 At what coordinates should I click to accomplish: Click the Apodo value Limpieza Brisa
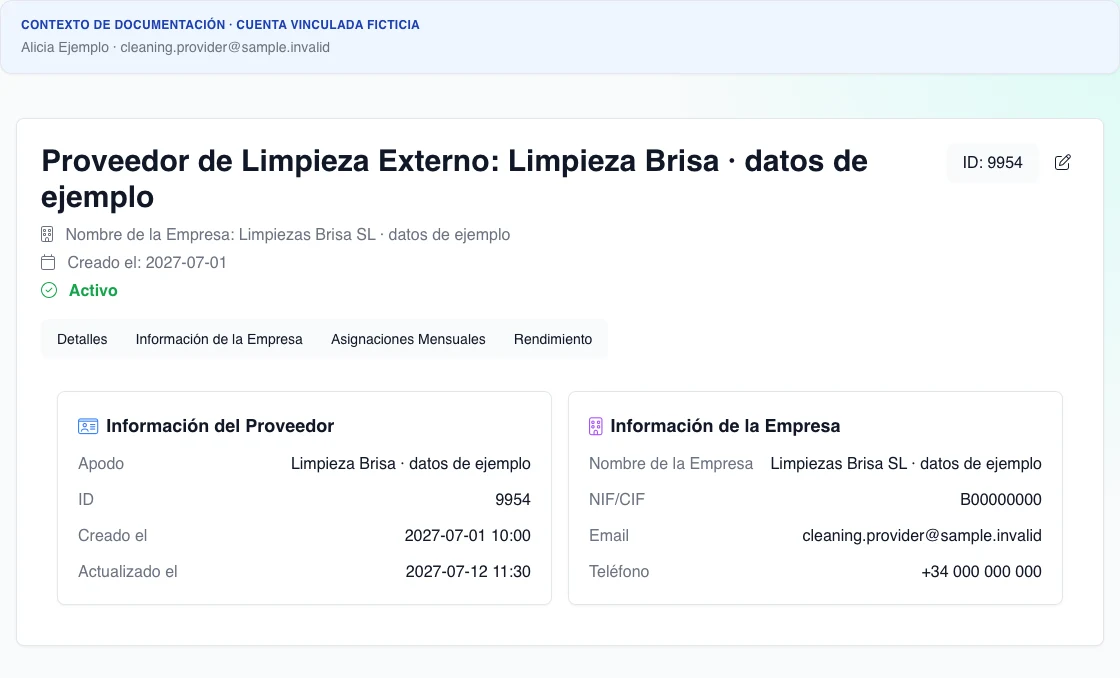pyautogui.click(x=411, y=464)
